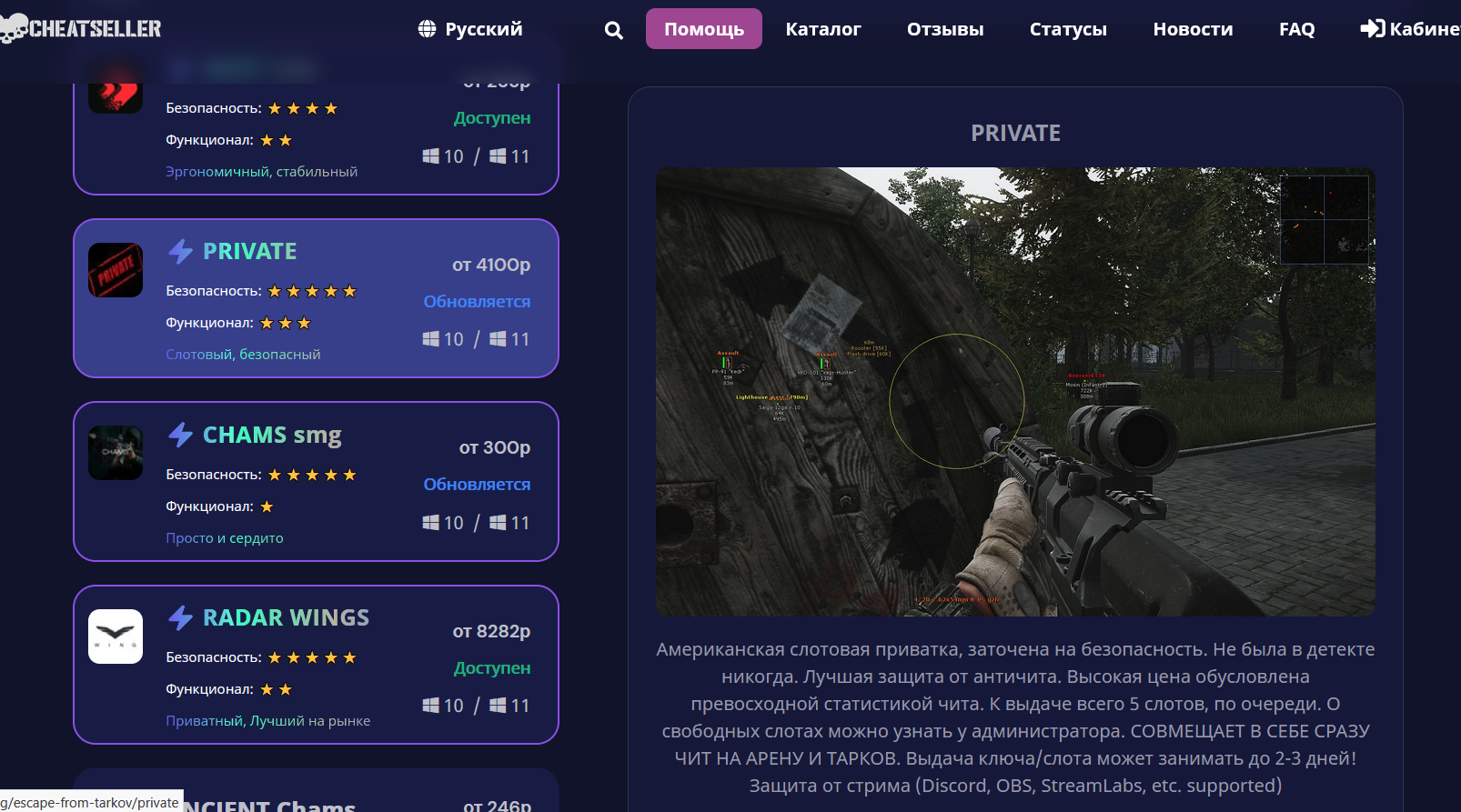This screenshot has height=812, width=1461.
Task: Click the red PRIVATE product icon
Action: pyautogui.click(x=116, y=270)
